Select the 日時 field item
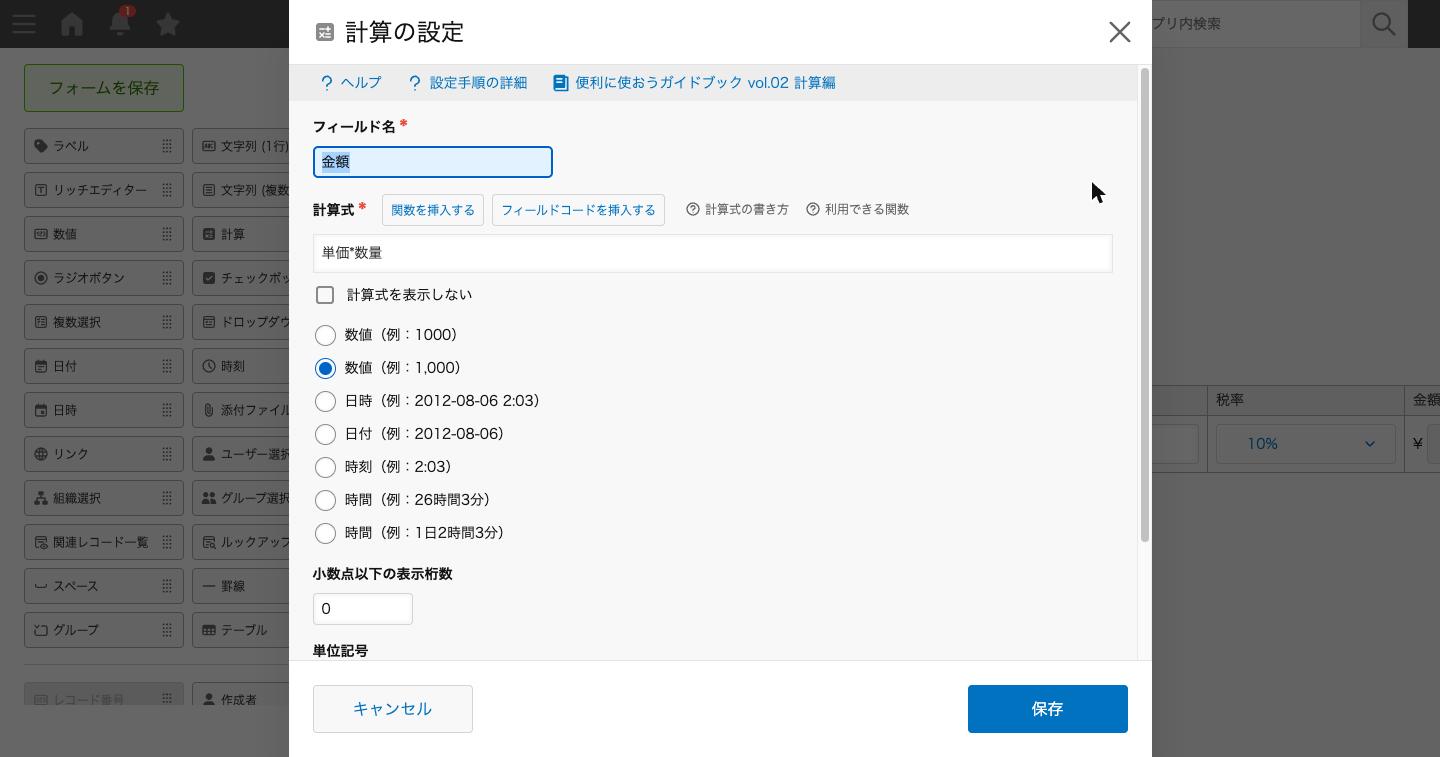1440x757 pixels. click(104, 410)
